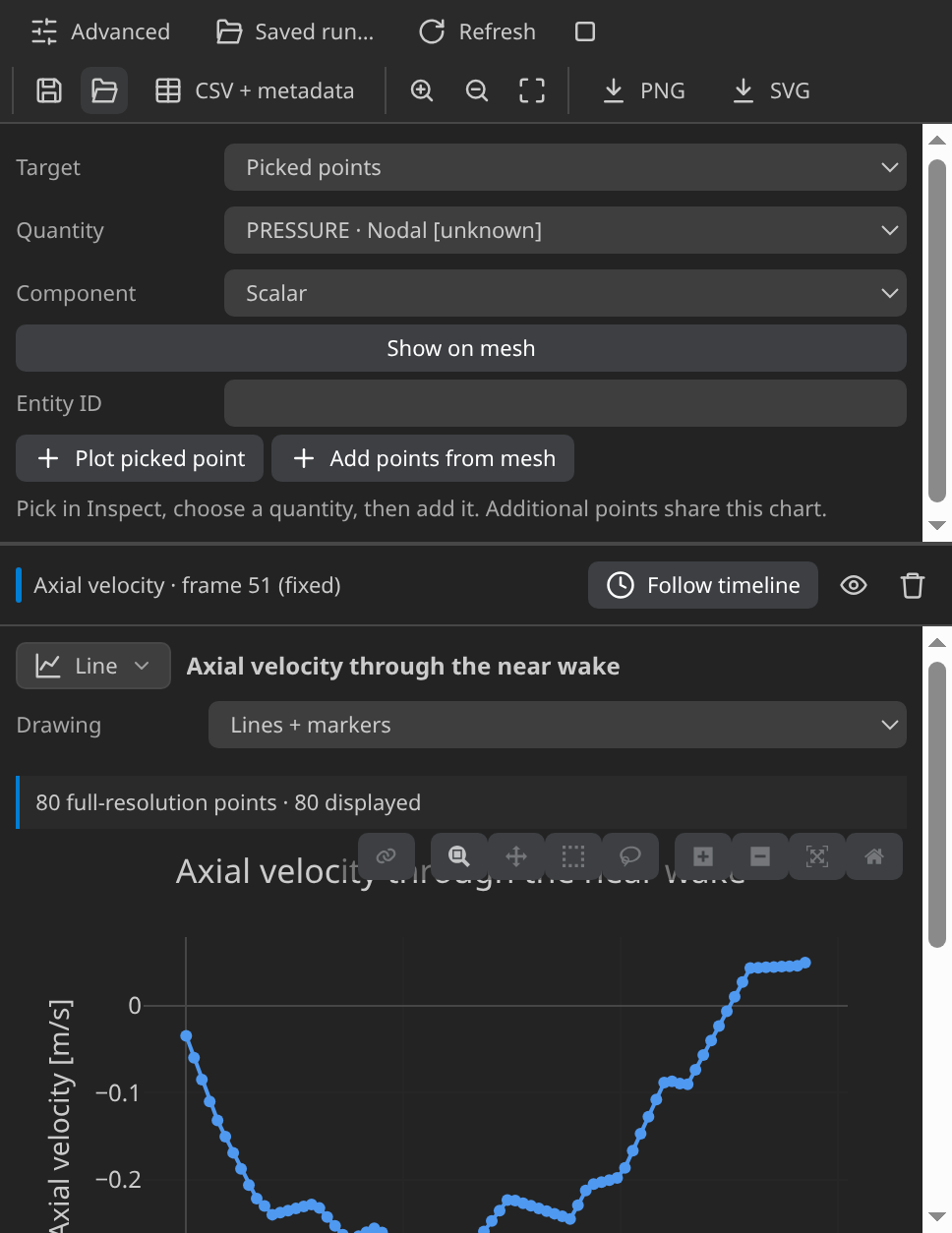Image resolution: width=952 pixels, height=1233 pixels.
Task: Open the Target dropdown showing Picked points
Action: point(565,167)
